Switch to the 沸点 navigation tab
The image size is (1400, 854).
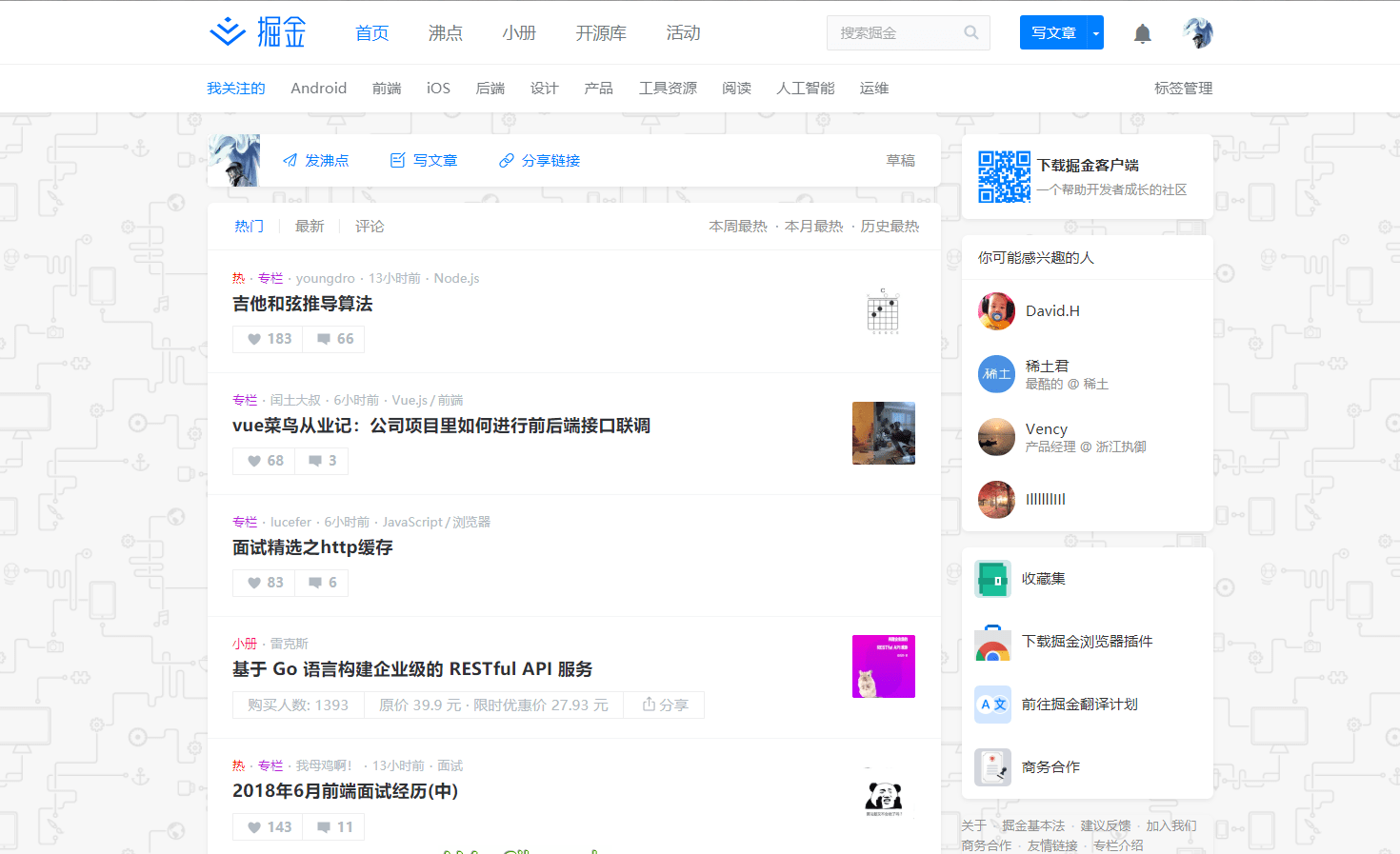click(445, 32)
